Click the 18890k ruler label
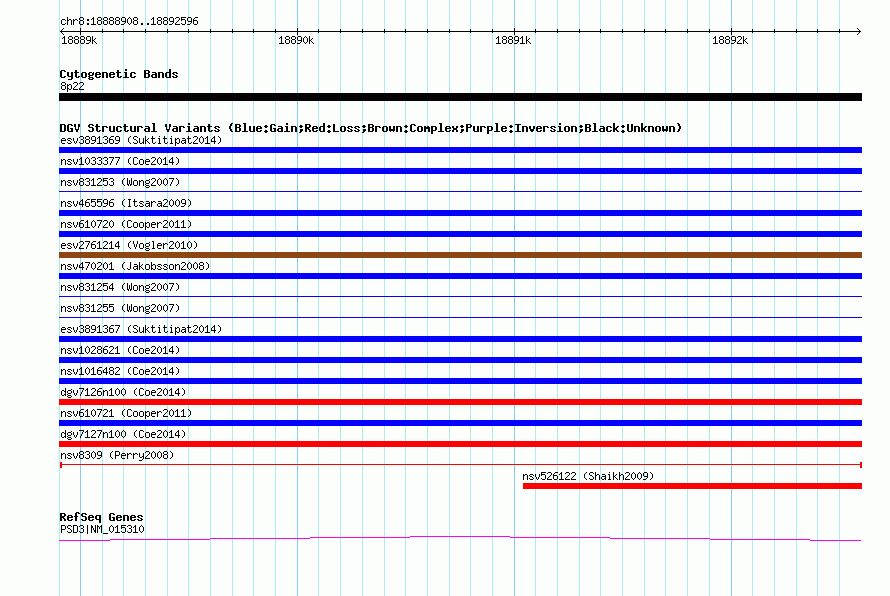This screenshot has width=890, height=596. 296,41
